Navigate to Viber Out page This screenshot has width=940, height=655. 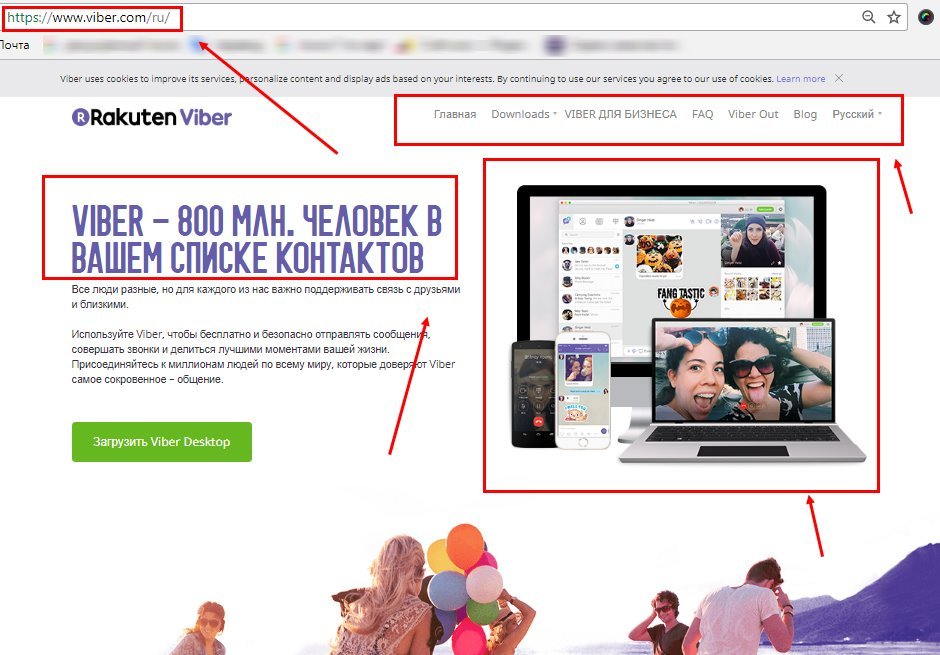(x=753, y=114)
